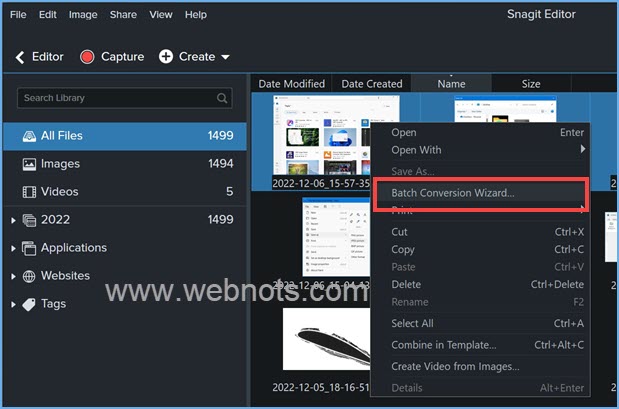Choose Open in the context menu

coord(480,133)
